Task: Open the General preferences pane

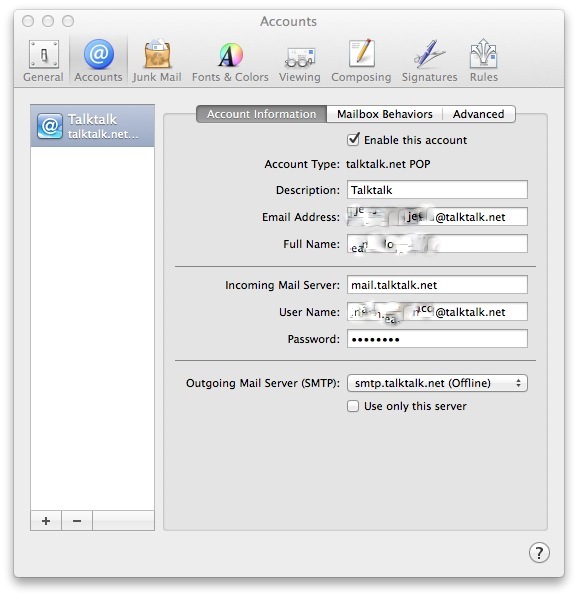Action: point(43,61)
